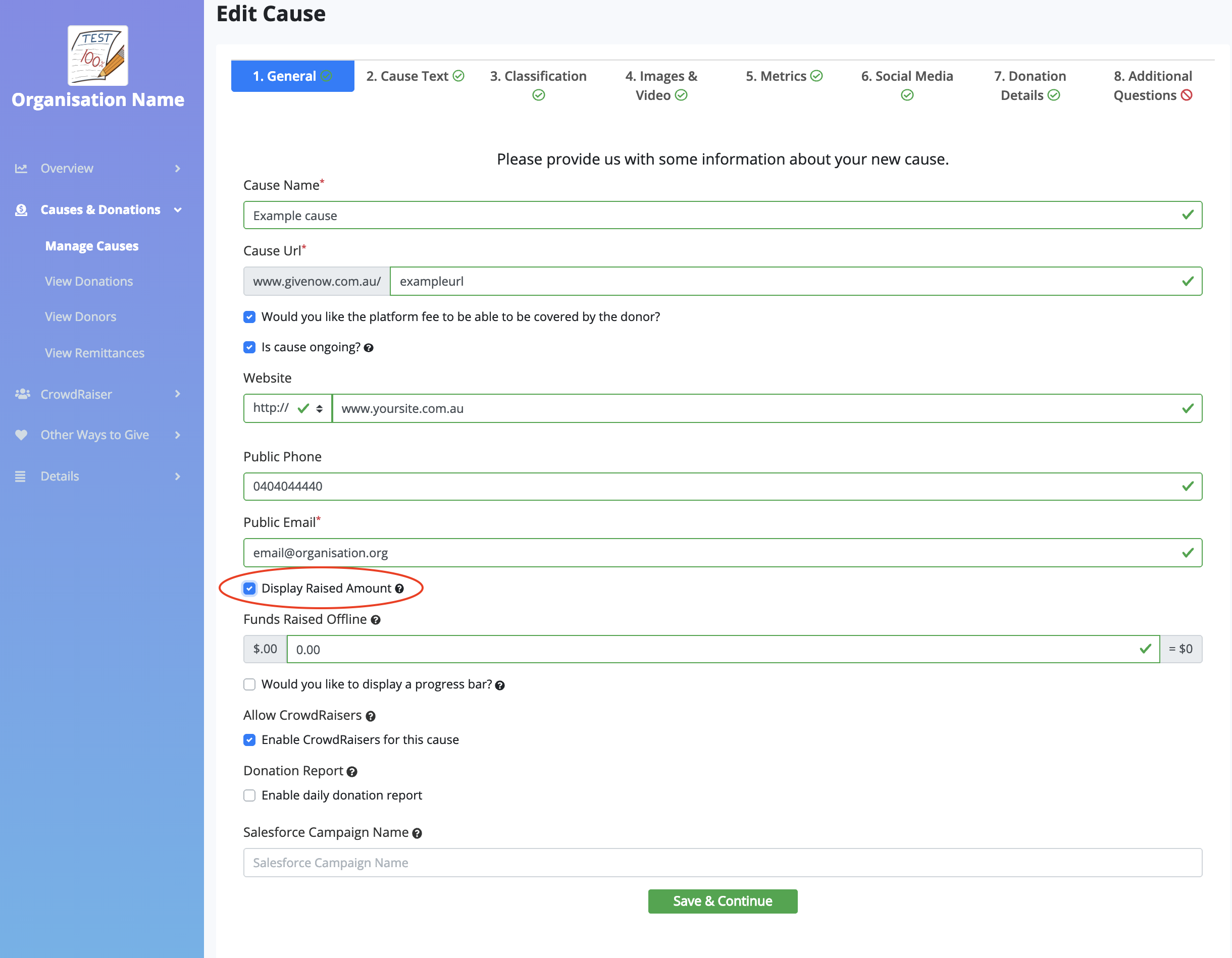
Task: Expand Other Ways to Give chevron
Action: pos(178,435)
